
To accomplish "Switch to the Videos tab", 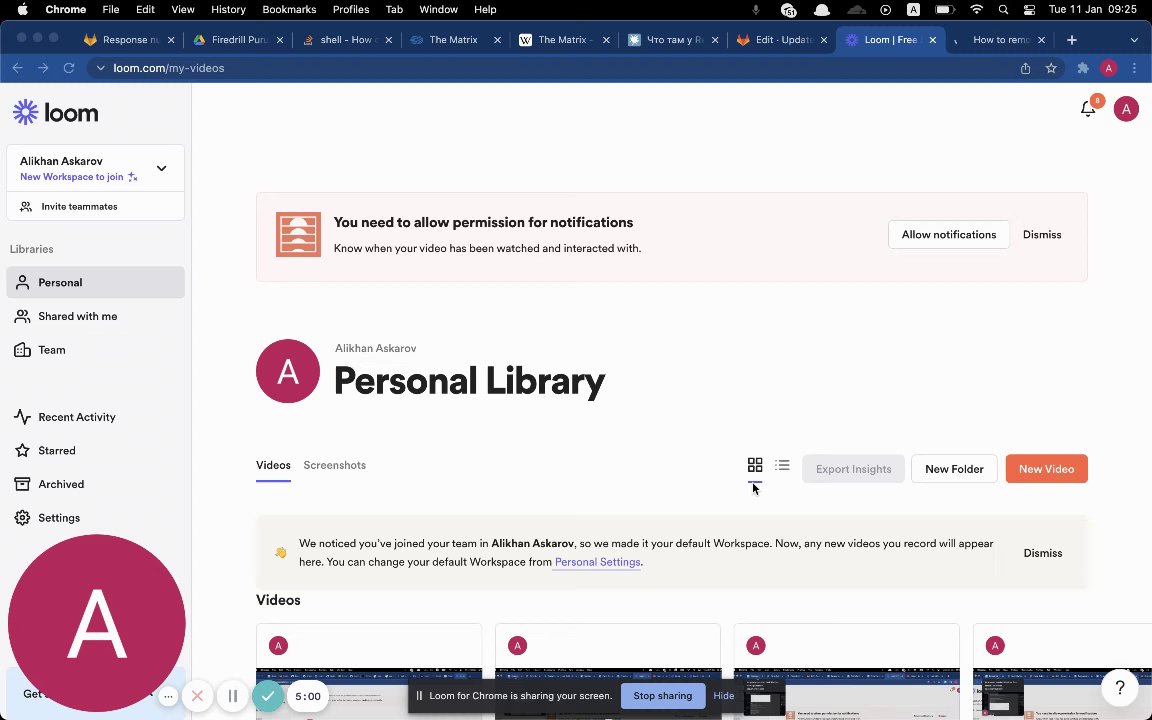I will [273, 465].
